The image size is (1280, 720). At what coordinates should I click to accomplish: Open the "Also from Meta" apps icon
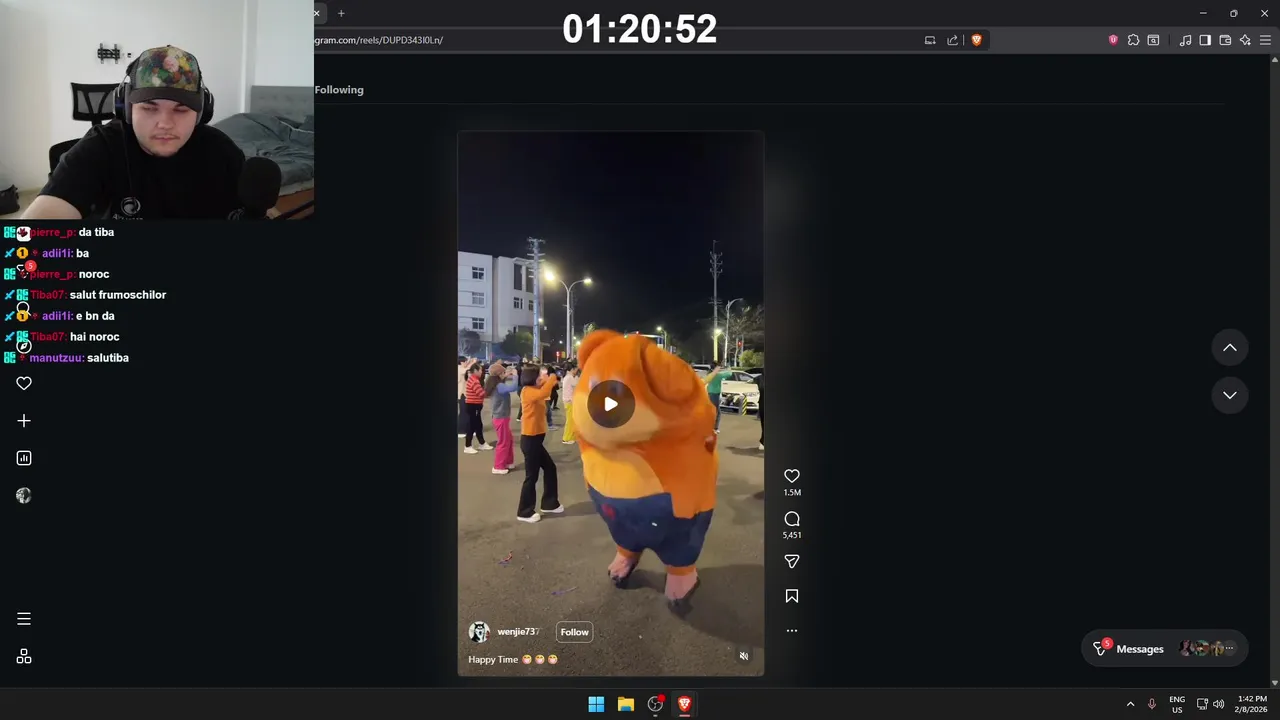24,657
